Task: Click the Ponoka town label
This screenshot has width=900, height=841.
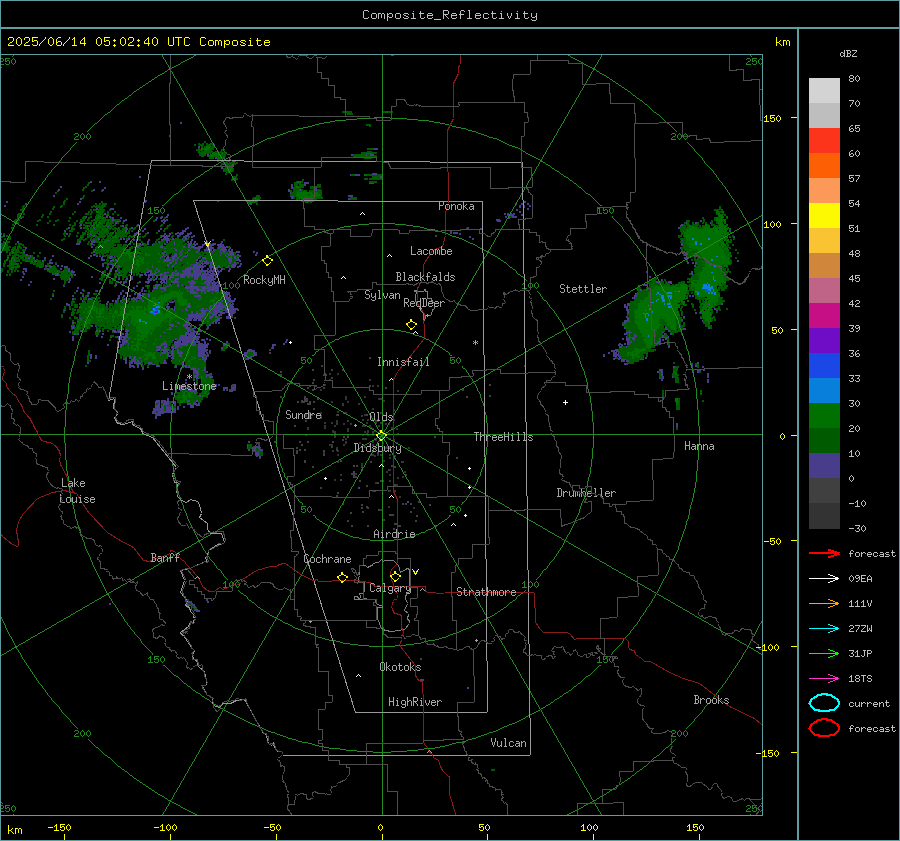Action: click(456, 206)
